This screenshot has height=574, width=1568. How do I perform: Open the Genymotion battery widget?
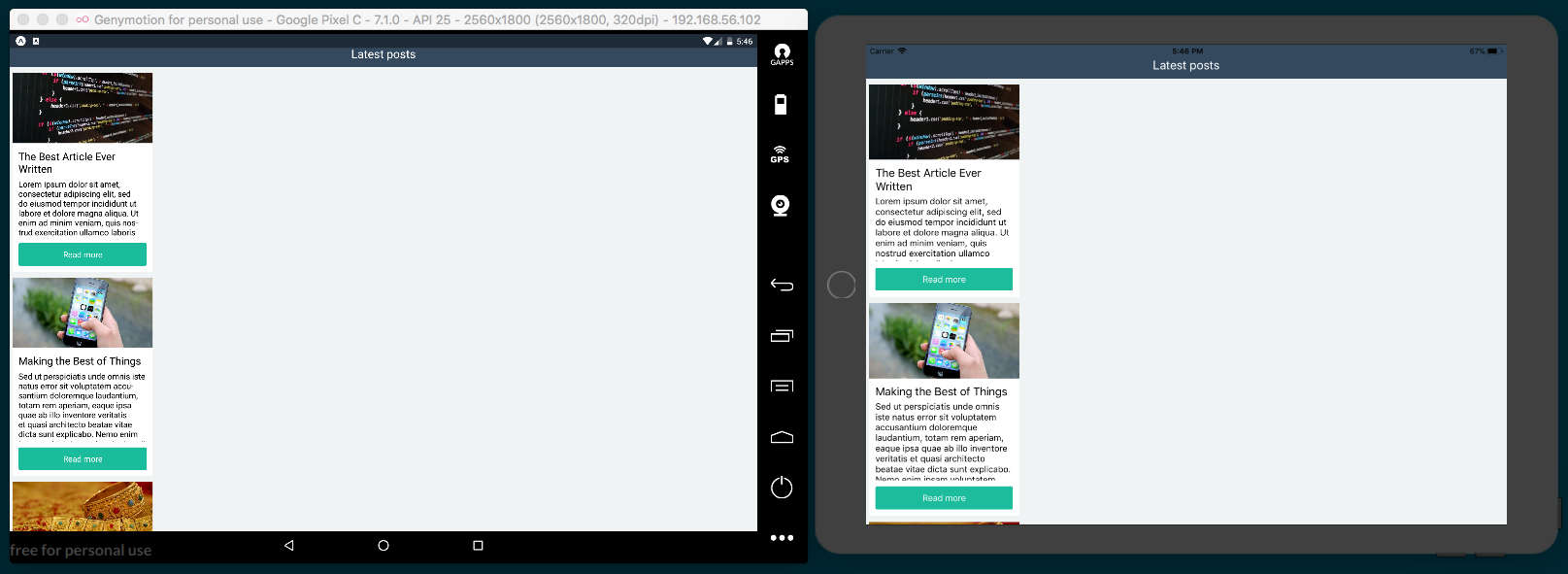tap(781, 105)
